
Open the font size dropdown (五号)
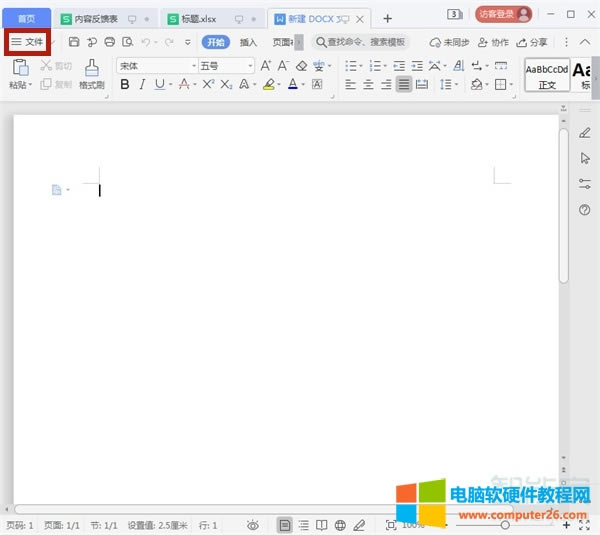tap(250, 66)
